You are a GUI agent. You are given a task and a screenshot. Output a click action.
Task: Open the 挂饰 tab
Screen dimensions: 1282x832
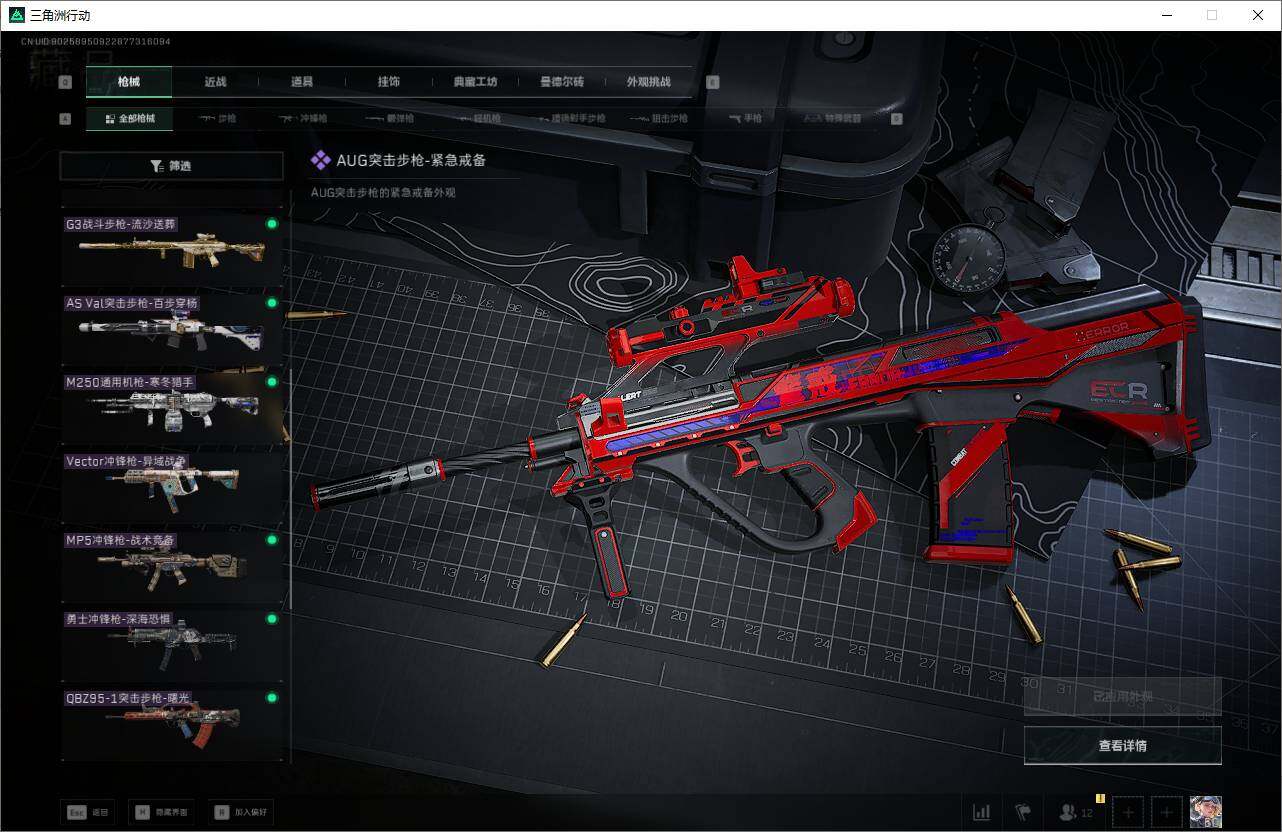click(x=389, y=82)
